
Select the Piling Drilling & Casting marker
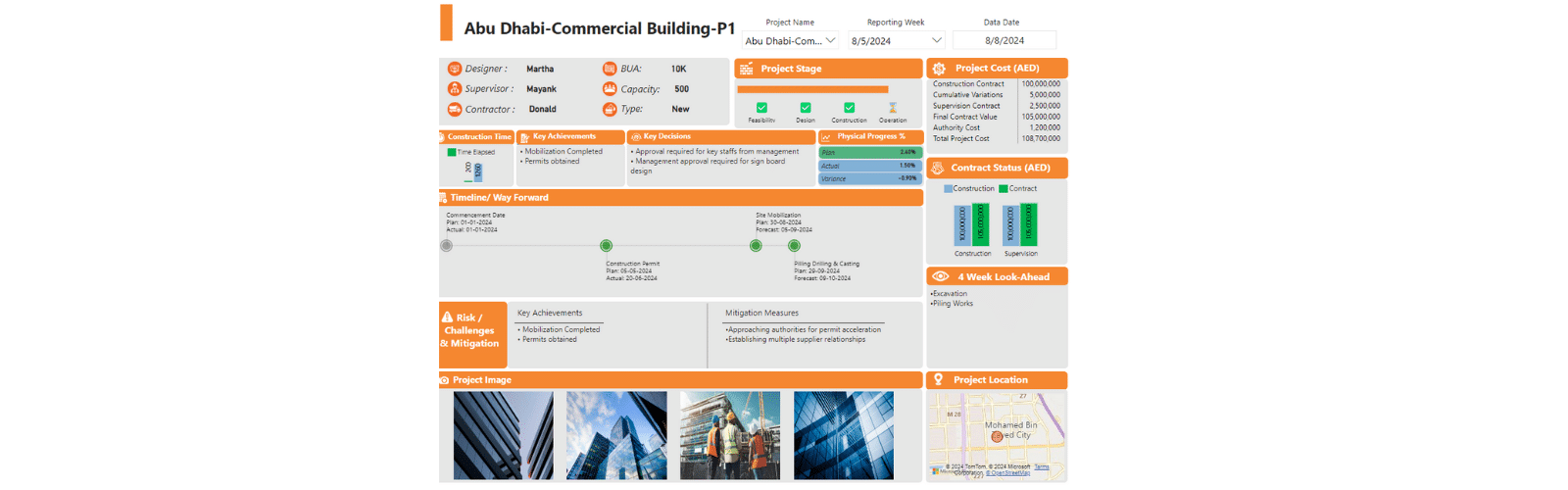(x=794, y=246)
